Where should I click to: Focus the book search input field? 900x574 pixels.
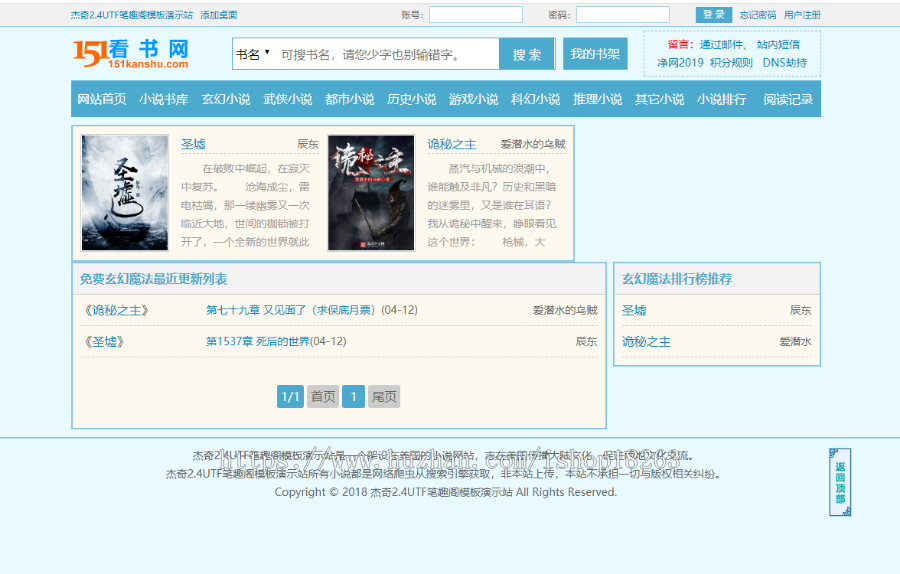(387, 55)
